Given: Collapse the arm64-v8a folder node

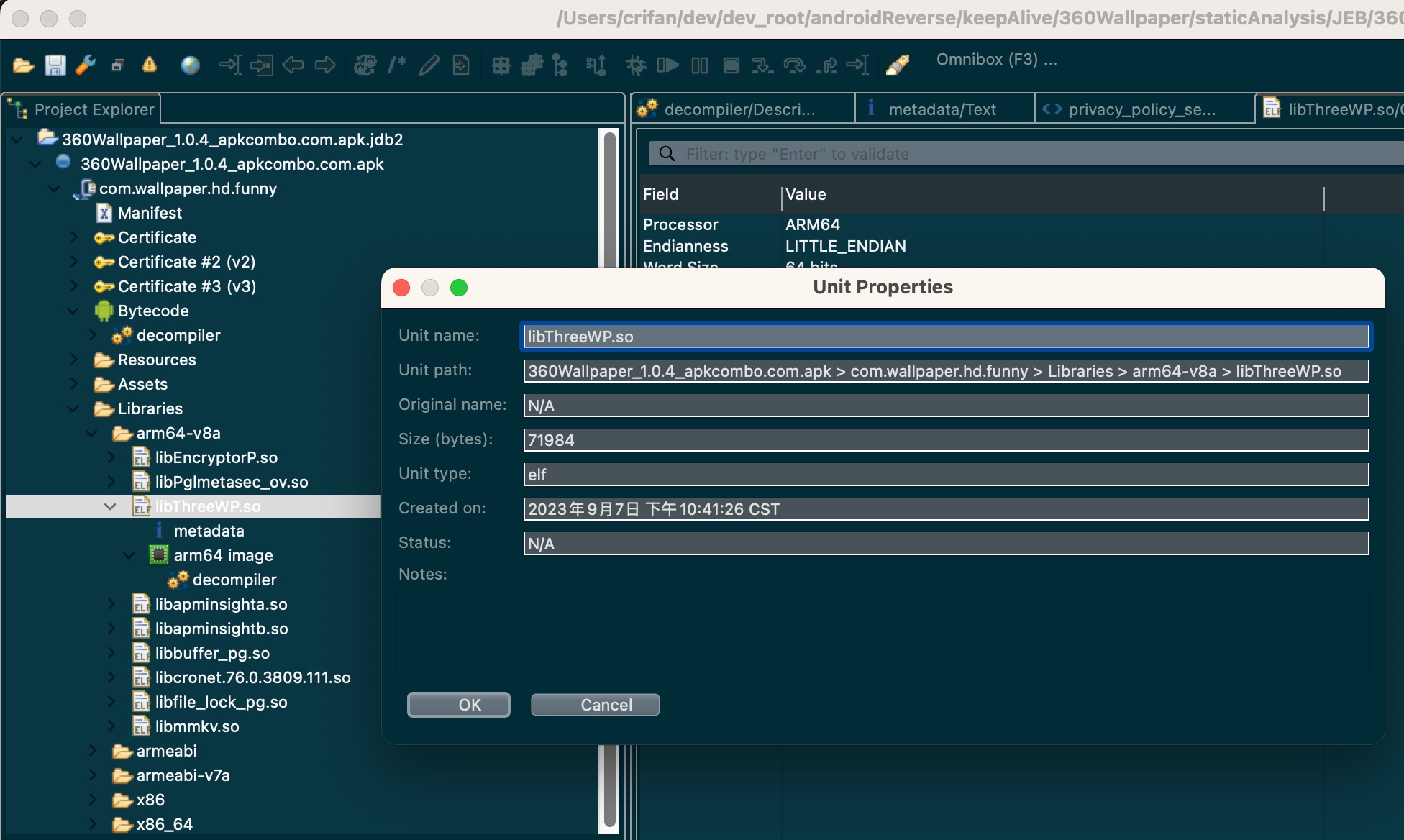Looking at the screenshot, I should tap(92, 433).
